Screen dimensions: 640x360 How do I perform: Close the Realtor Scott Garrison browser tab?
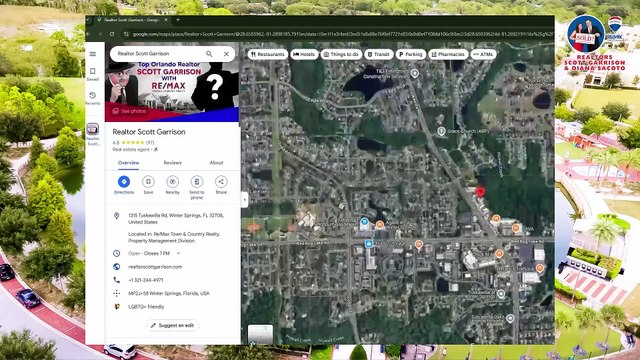(166, 20)
